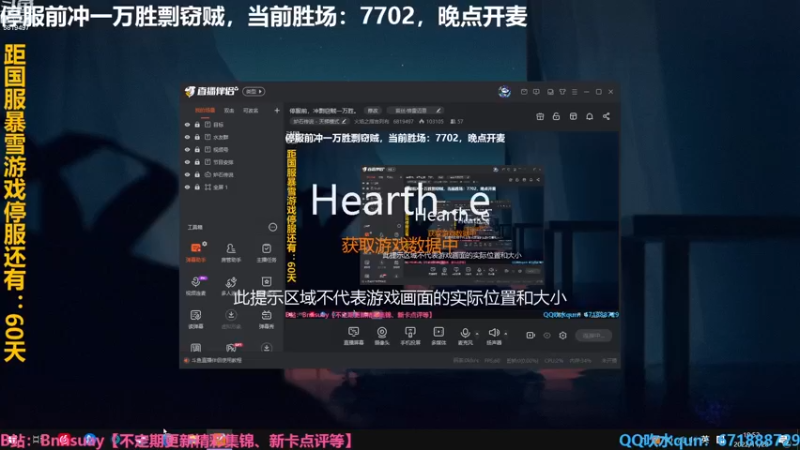Collapse the 工具箱 toolbox round button

click(272, 227)
